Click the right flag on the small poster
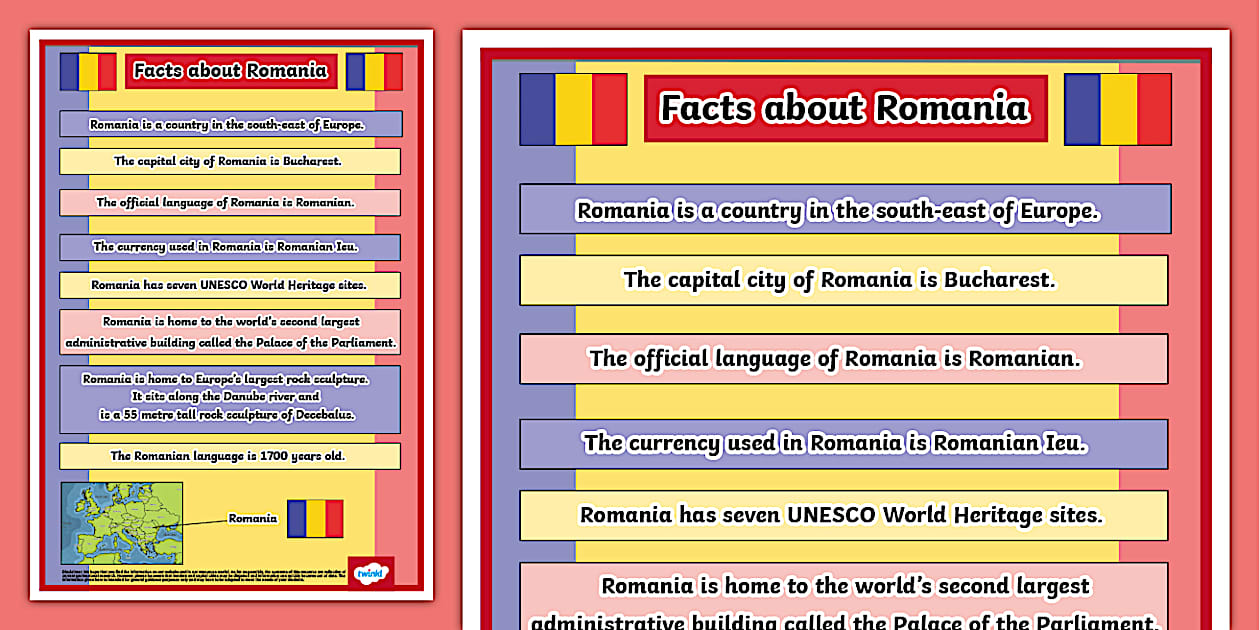This screenshot has height=630, width=1260. pos(374,72)
